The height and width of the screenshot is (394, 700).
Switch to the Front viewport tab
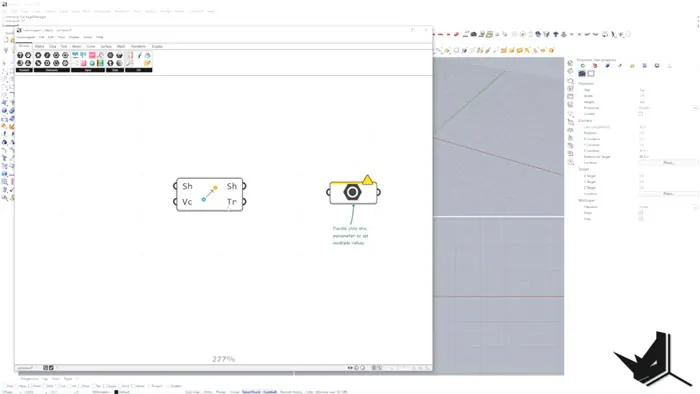56,379
